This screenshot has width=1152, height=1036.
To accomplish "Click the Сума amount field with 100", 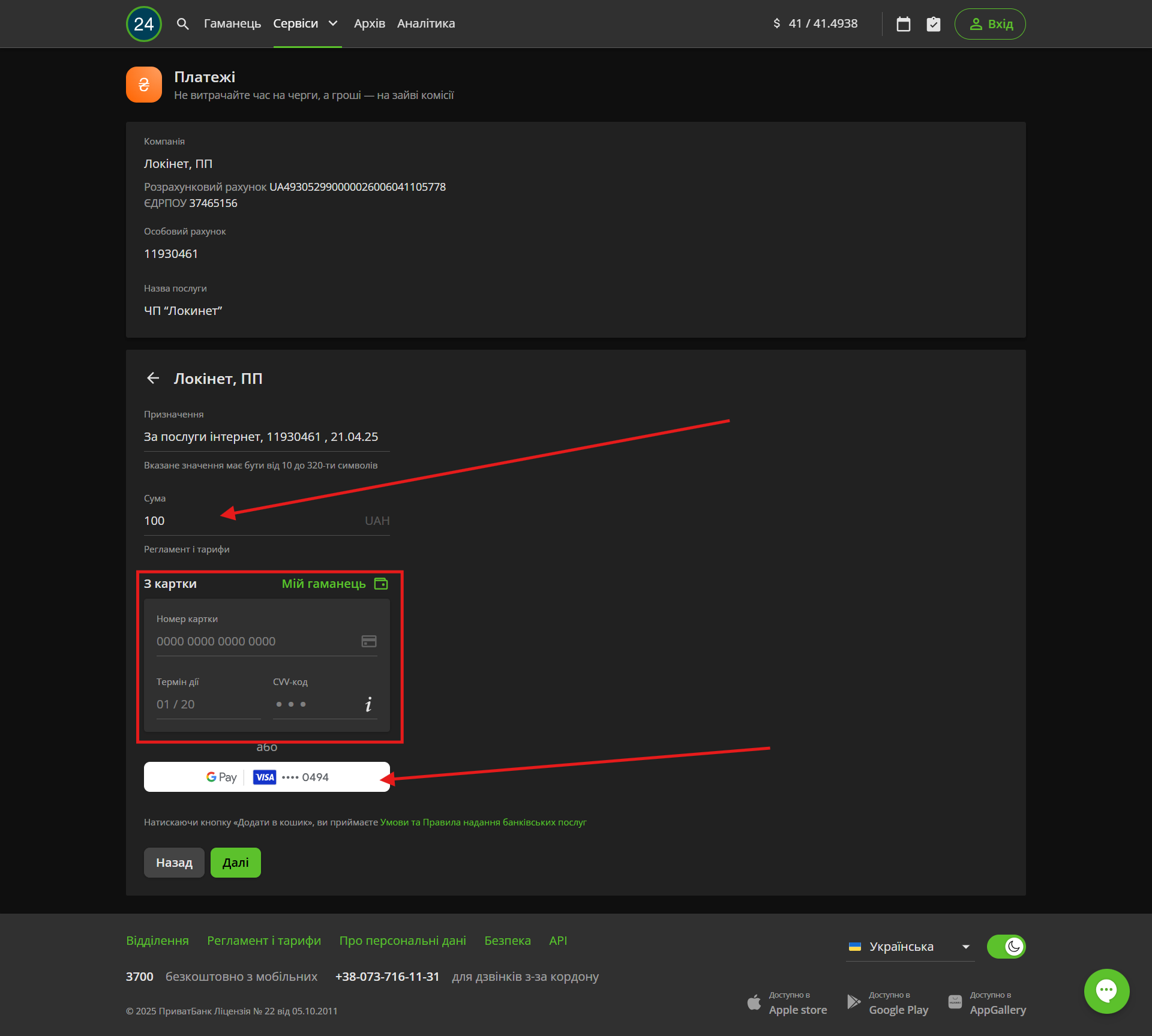I will coord(267,521).
